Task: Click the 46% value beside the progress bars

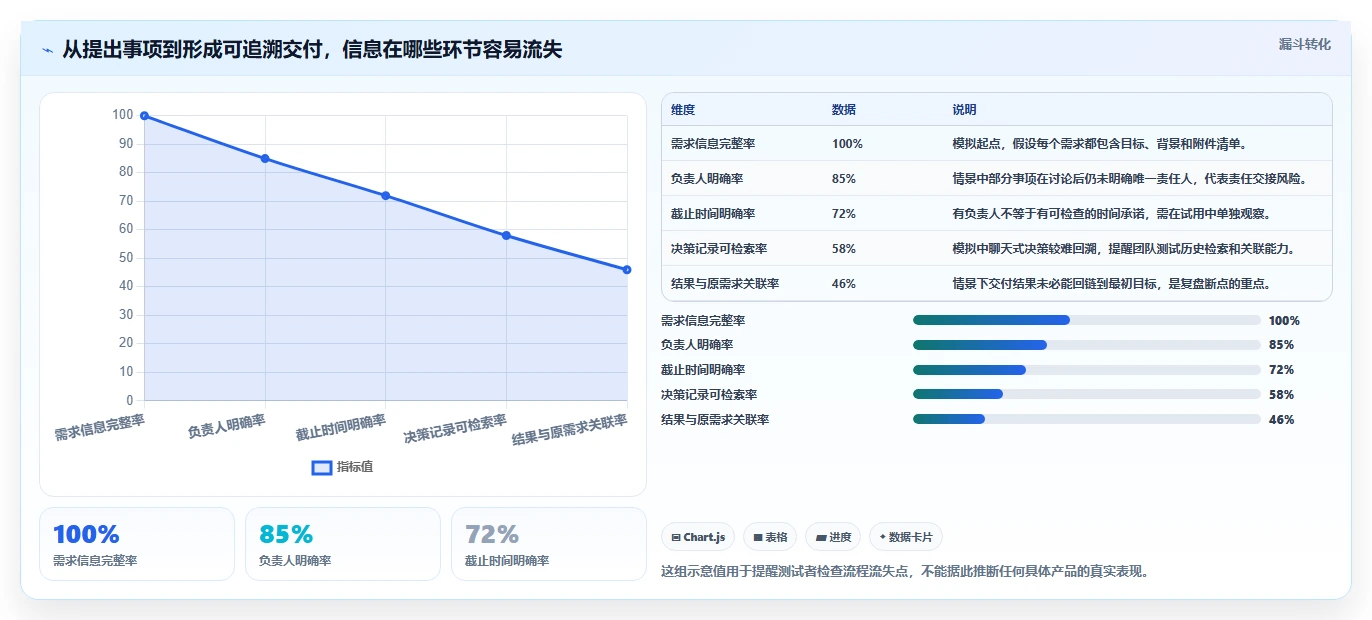Action: (1281, 420)
